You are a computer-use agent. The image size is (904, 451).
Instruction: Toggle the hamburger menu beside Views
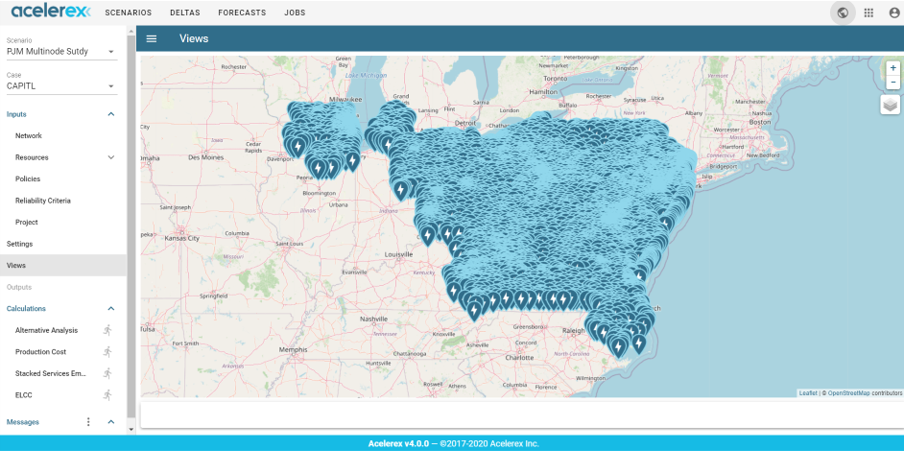point(152,39)
